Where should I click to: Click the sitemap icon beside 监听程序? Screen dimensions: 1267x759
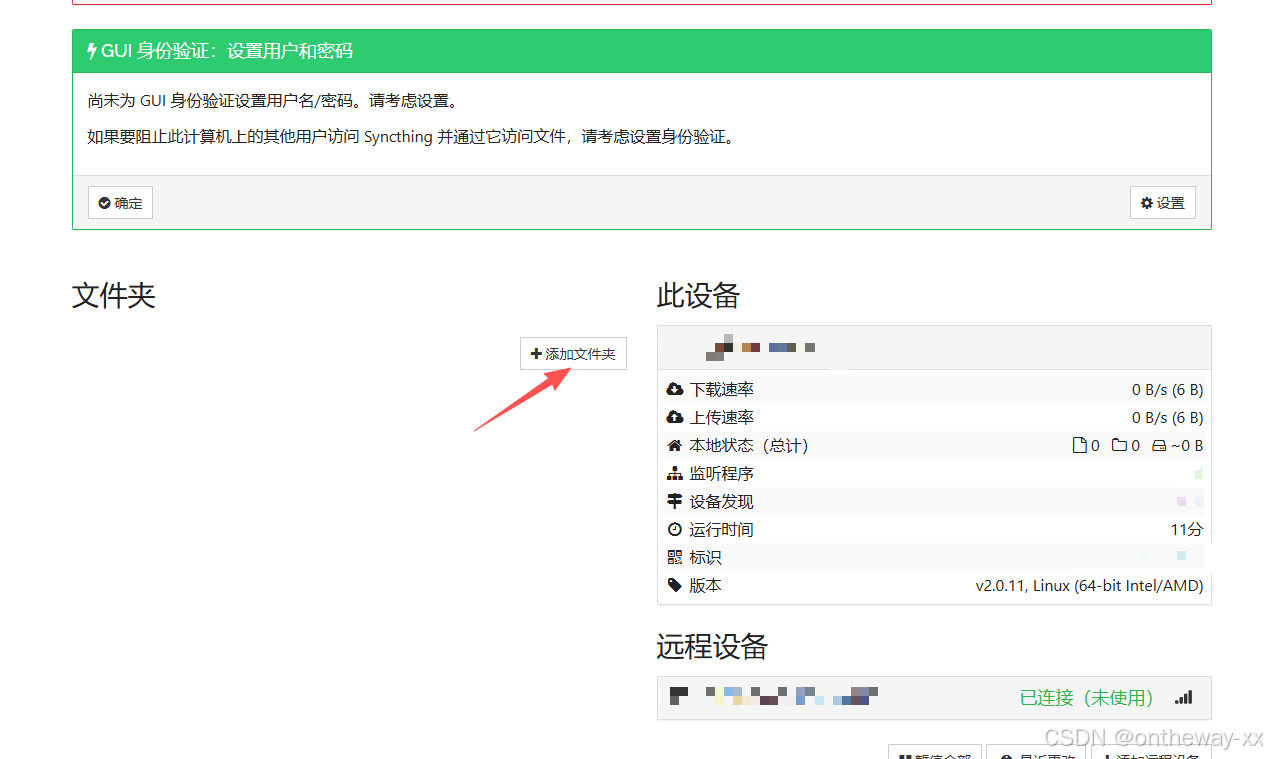(675, 473)
